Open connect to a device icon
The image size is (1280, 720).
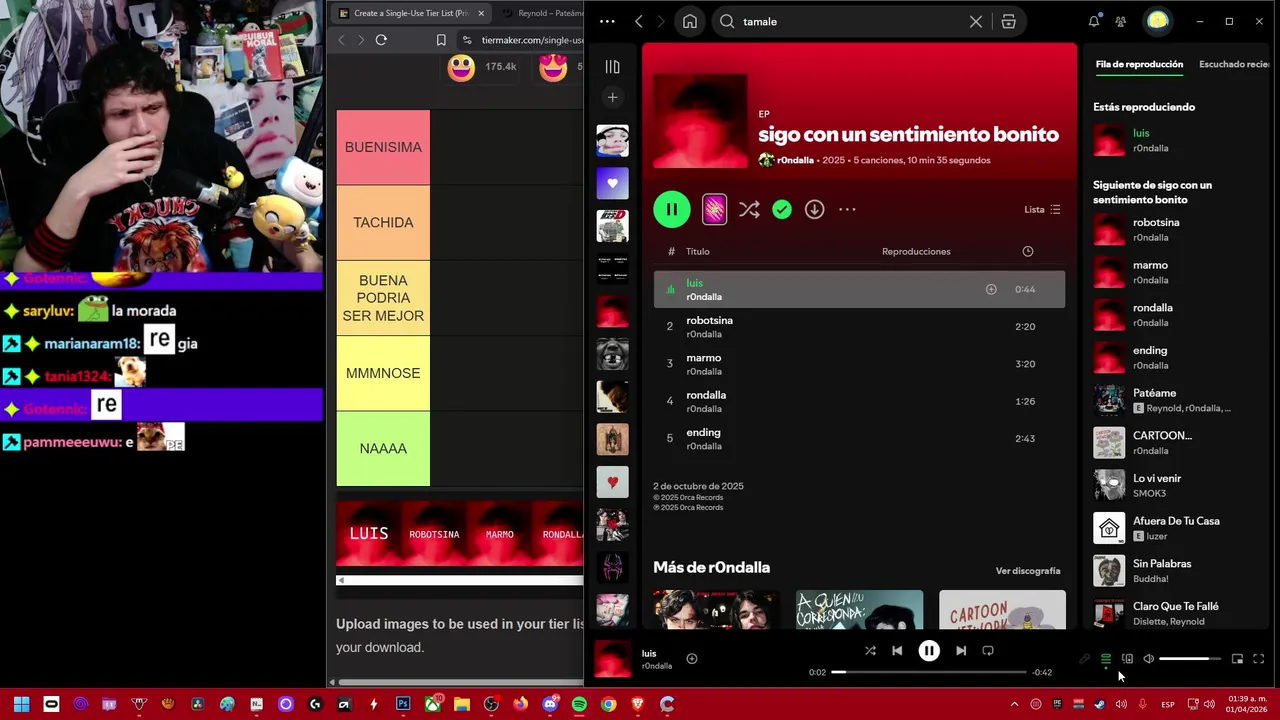click(x=1127, y=659)
